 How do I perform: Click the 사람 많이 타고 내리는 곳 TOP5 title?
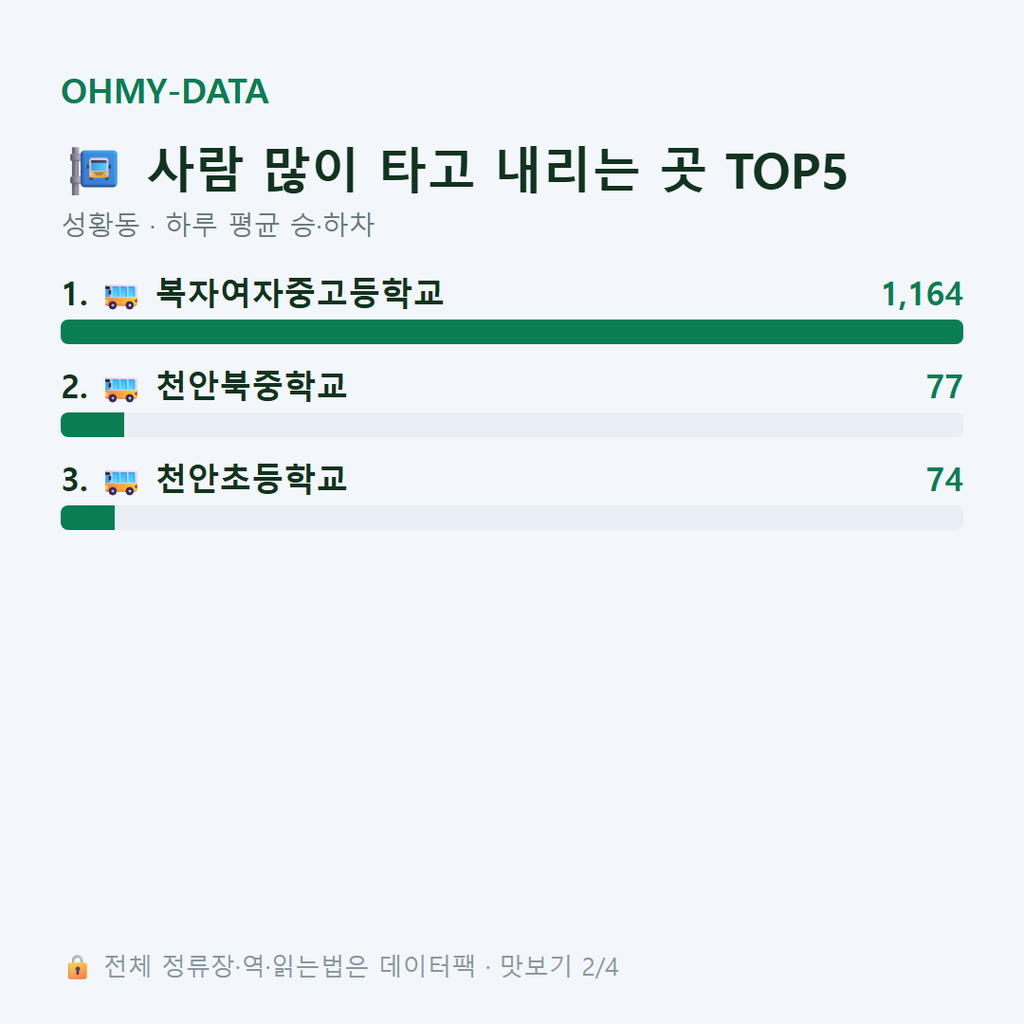click(498, 170)
